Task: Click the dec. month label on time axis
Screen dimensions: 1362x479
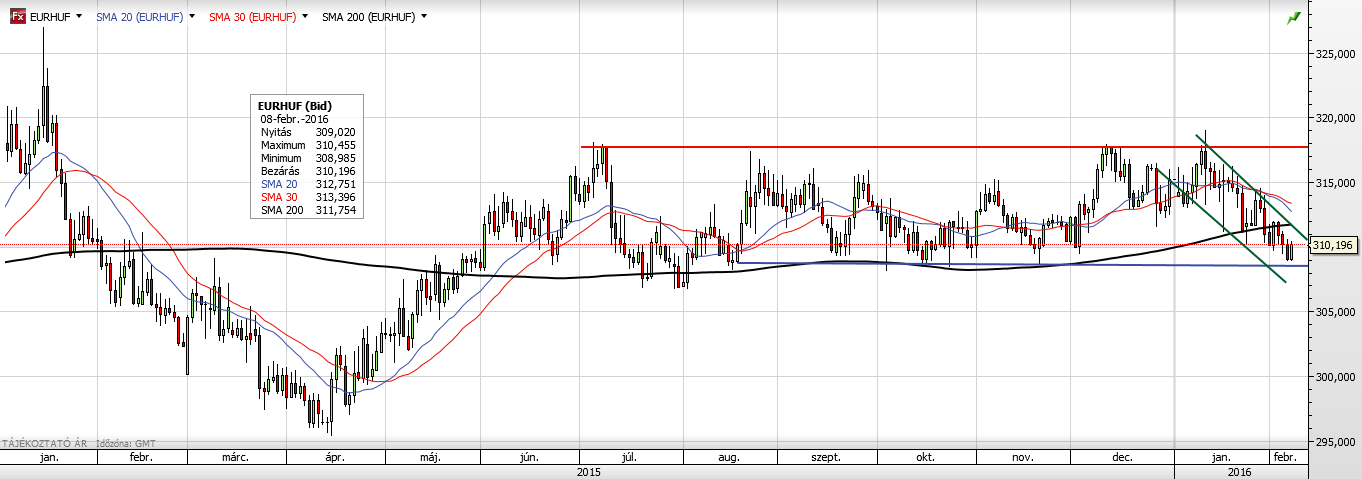Action: (x=1122, y=457)
